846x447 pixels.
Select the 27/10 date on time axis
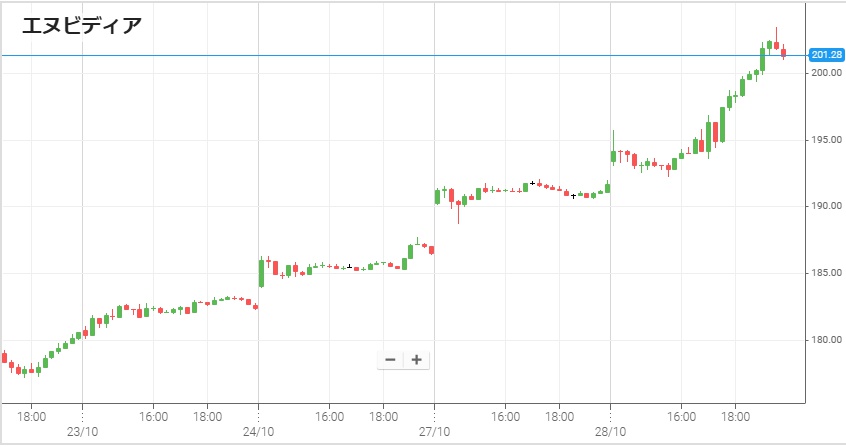(x=434, y=431)
